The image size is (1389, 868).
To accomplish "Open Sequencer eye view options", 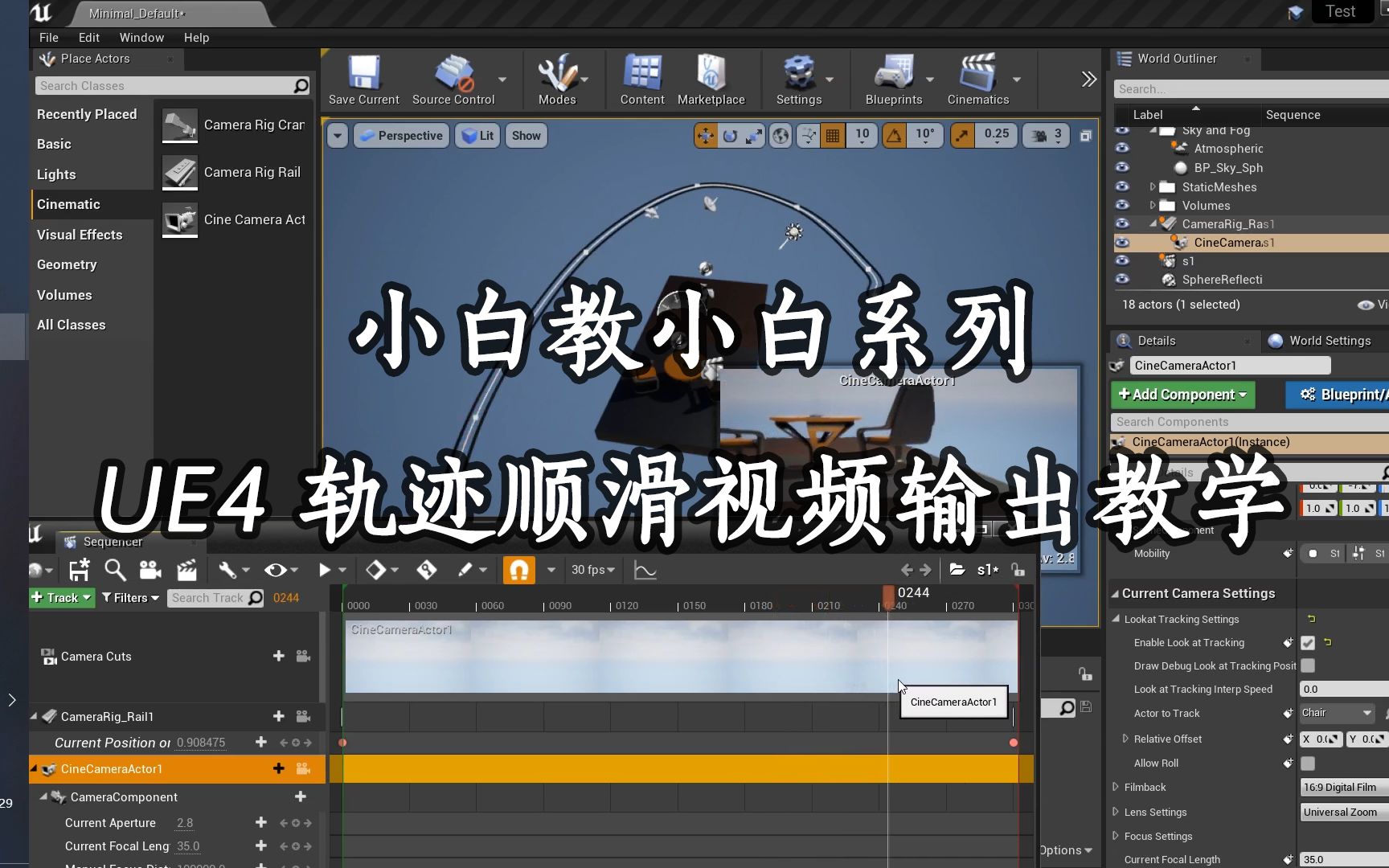I will pos(281,570).
